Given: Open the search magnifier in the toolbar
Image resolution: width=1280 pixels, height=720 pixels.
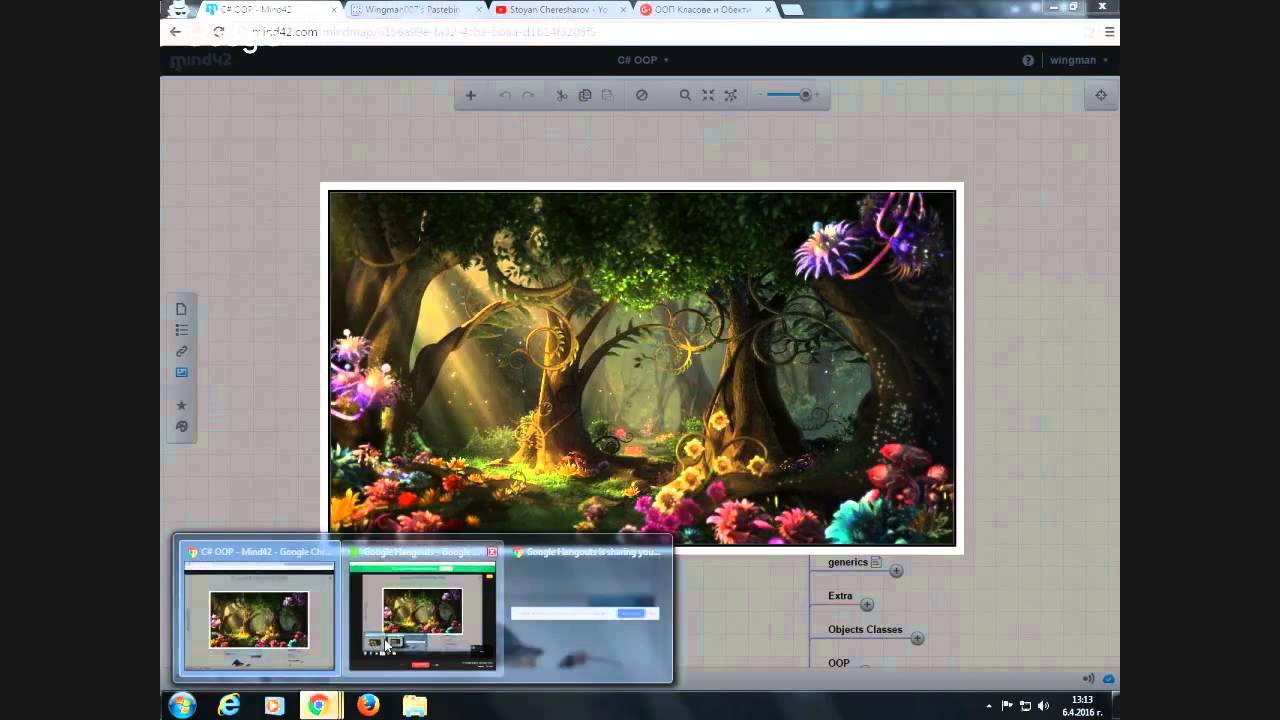Looking at the screenshot, I should click(x=685, y=95).
